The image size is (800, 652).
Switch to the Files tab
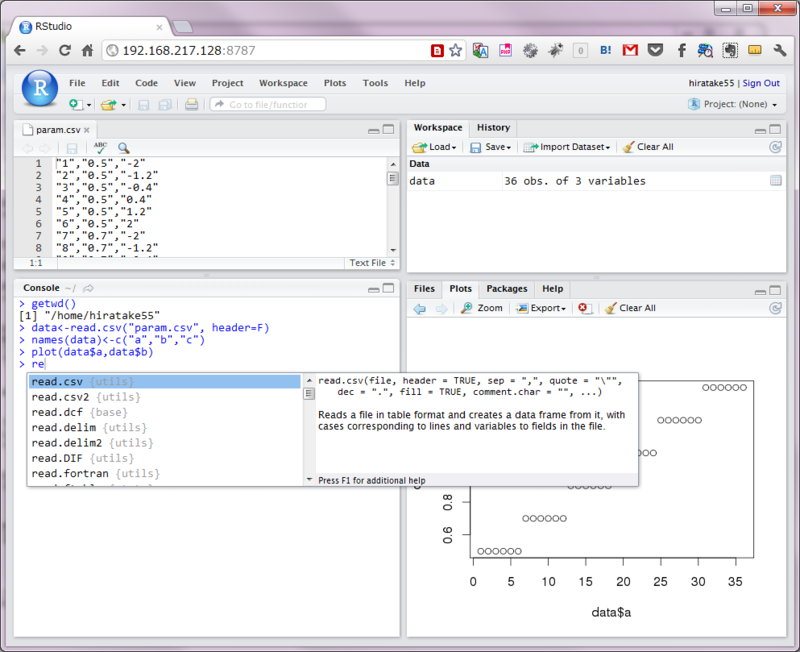pyautogui.click(x=424, y=289)
